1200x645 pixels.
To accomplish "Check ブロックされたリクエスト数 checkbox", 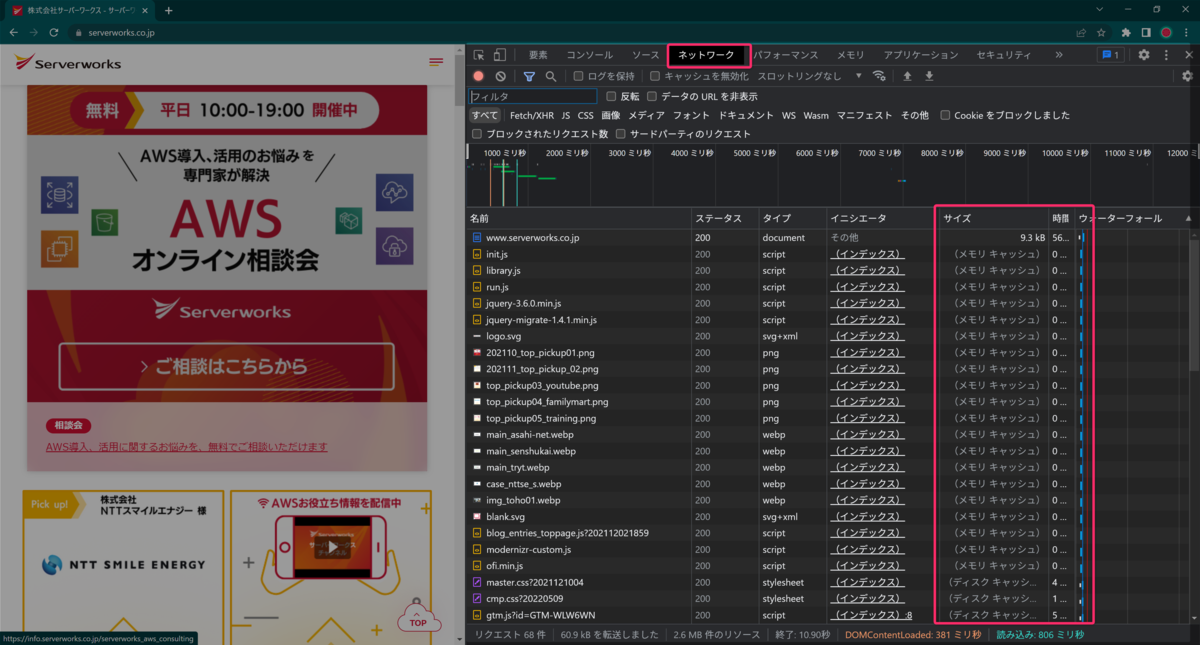I will (x=477, y=134).
